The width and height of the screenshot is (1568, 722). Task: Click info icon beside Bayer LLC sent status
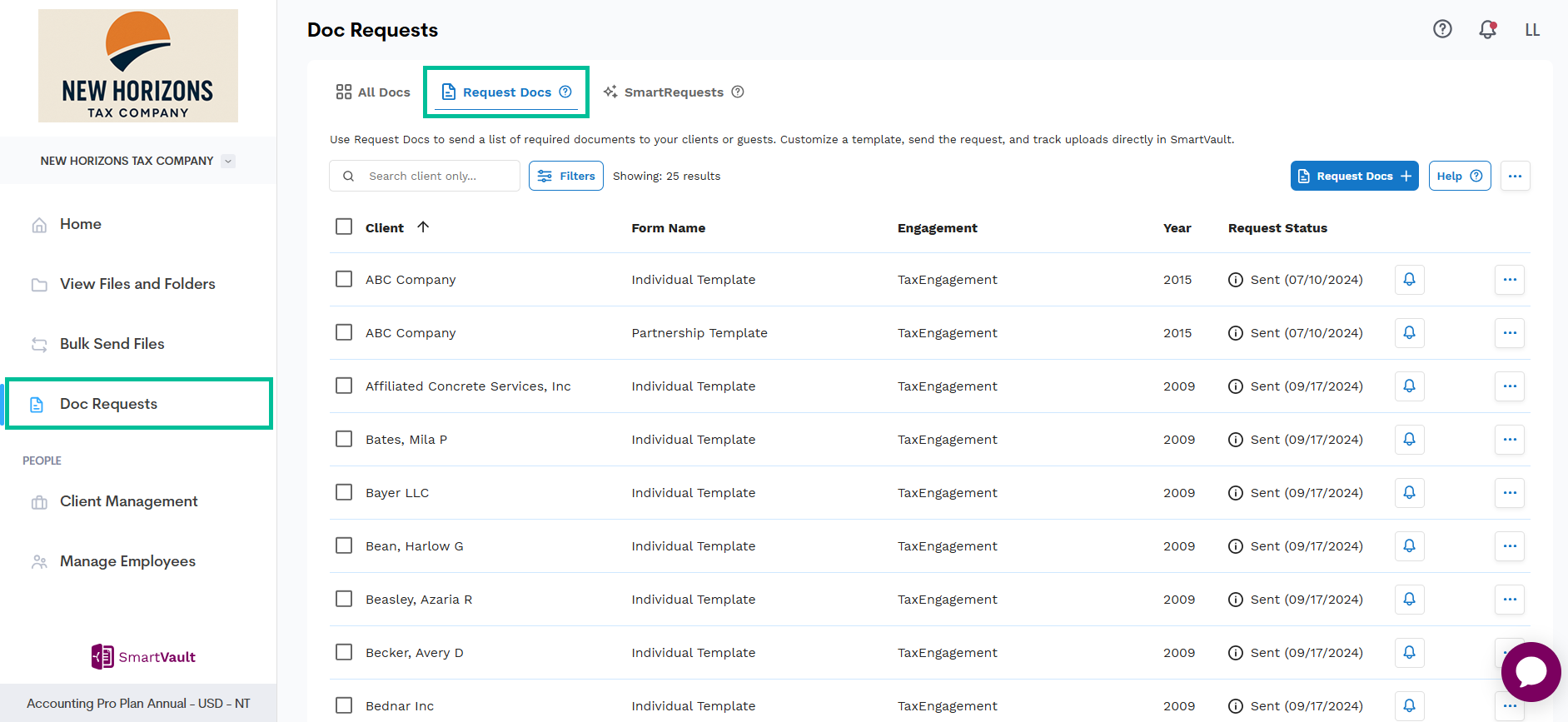1236,493
